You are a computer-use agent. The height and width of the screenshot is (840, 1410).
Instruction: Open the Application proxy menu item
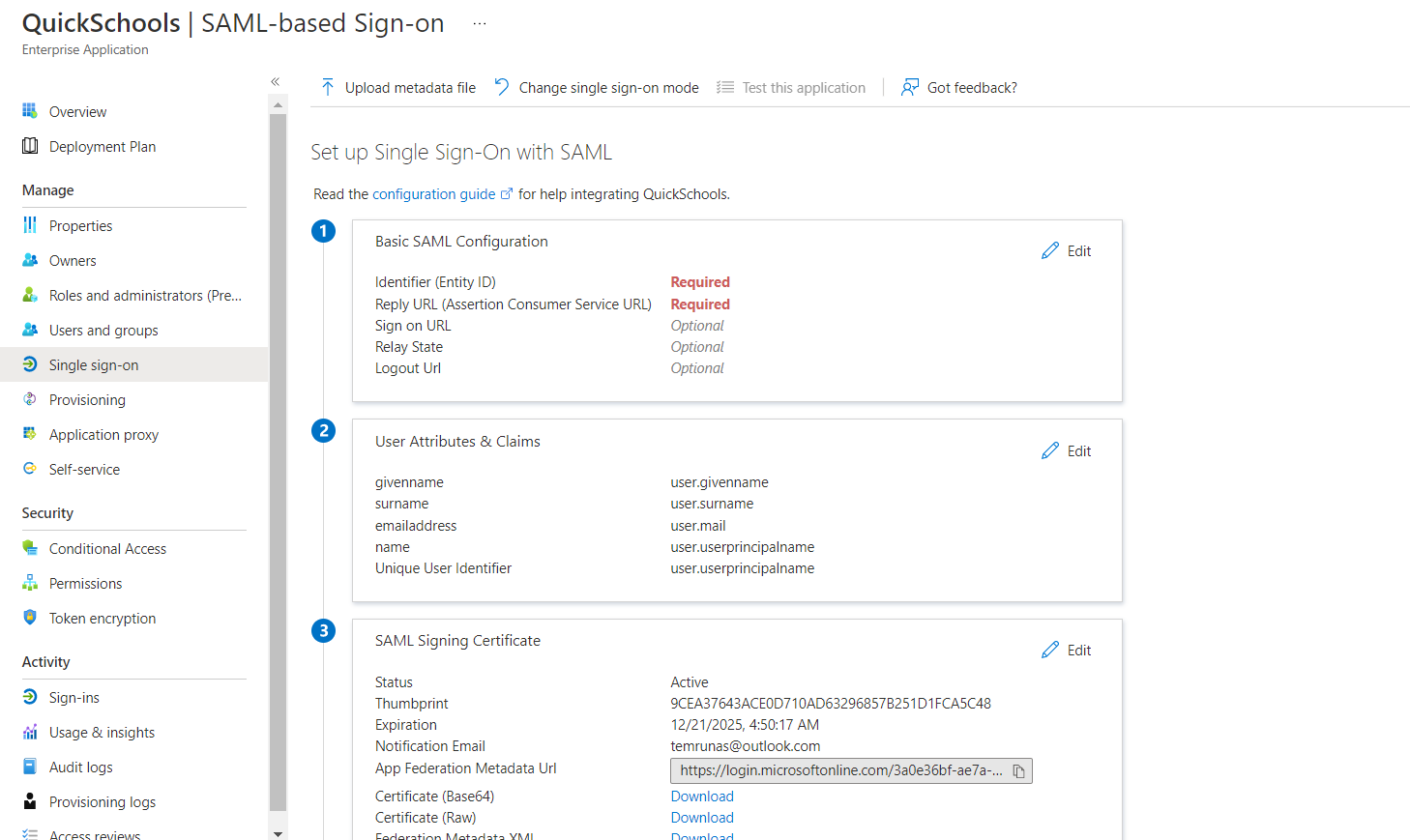103,434
